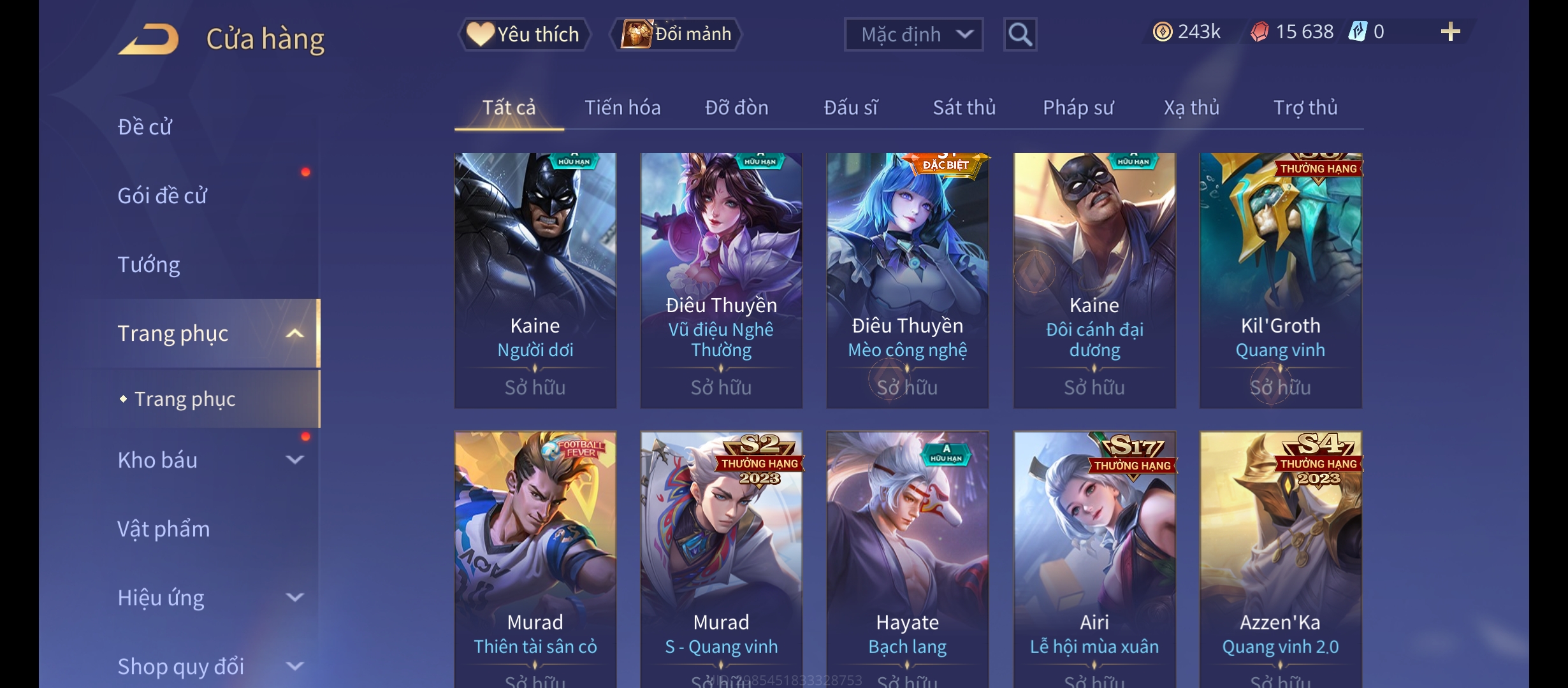The height and width of the screenshot is (688, 1568).
Task: Select the Pháp sư tab
Action: coord(1078,108)
